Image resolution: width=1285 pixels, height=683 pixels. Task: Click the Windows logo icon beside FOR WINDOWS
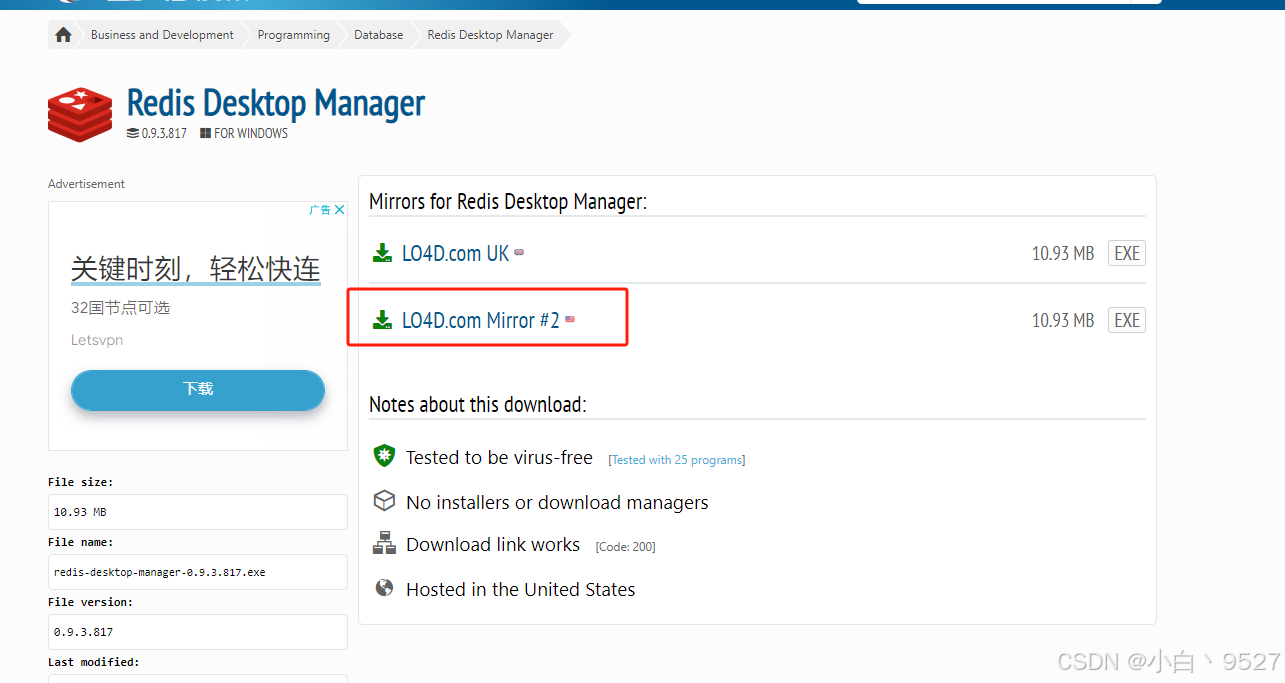[x=205, y=133]
